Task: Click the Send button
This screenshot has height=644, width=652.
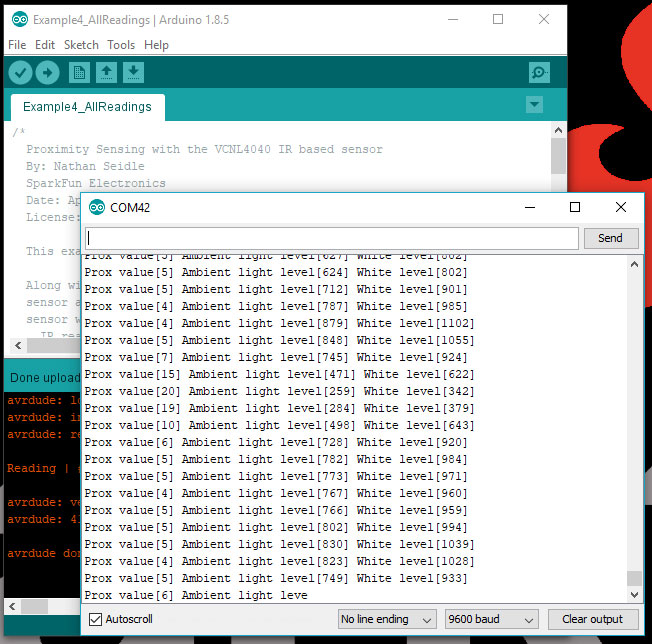Action: [x=611, y=238]
